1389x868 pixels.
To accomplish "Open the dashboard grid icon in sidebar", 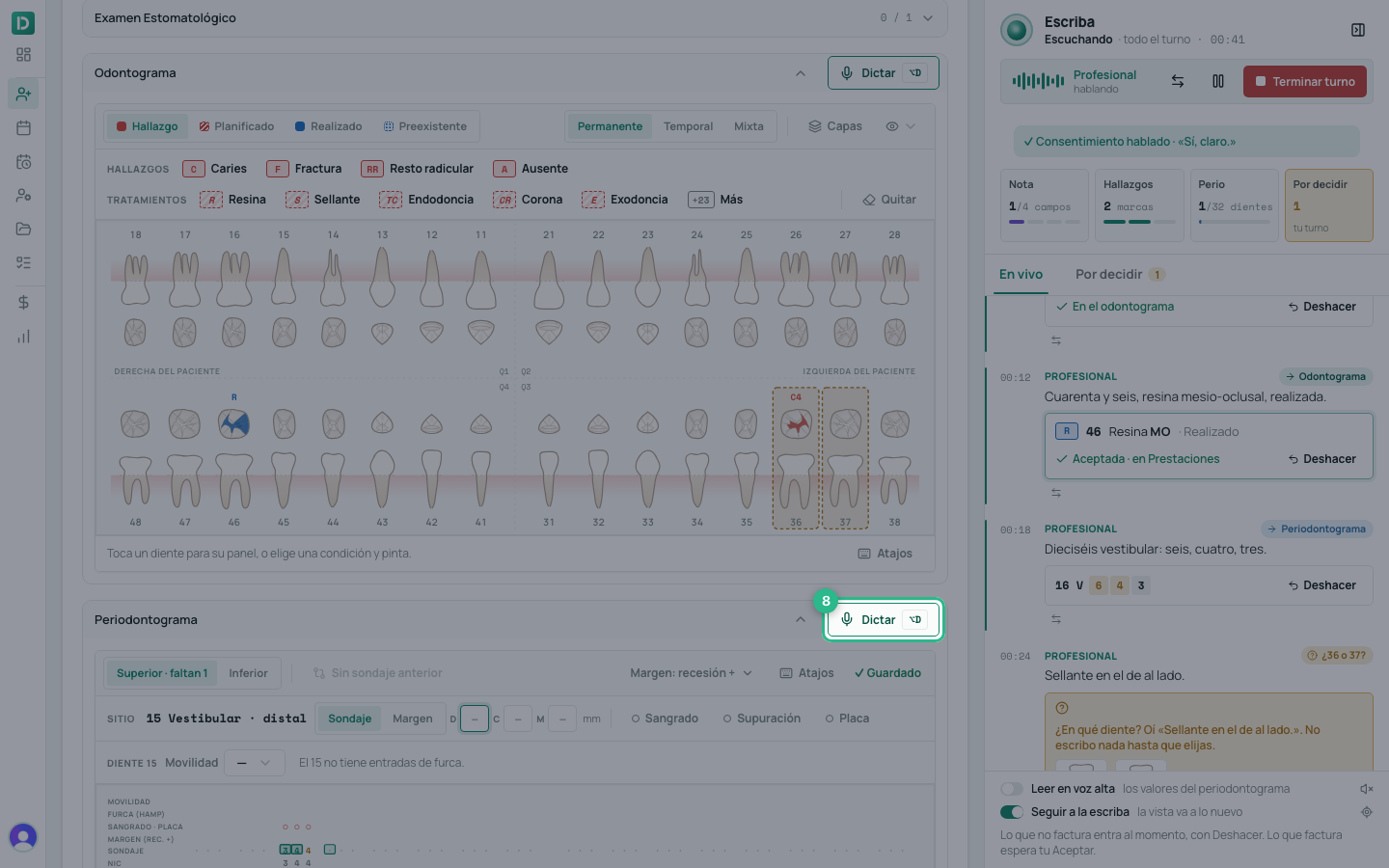I will (x=23, y=55).
